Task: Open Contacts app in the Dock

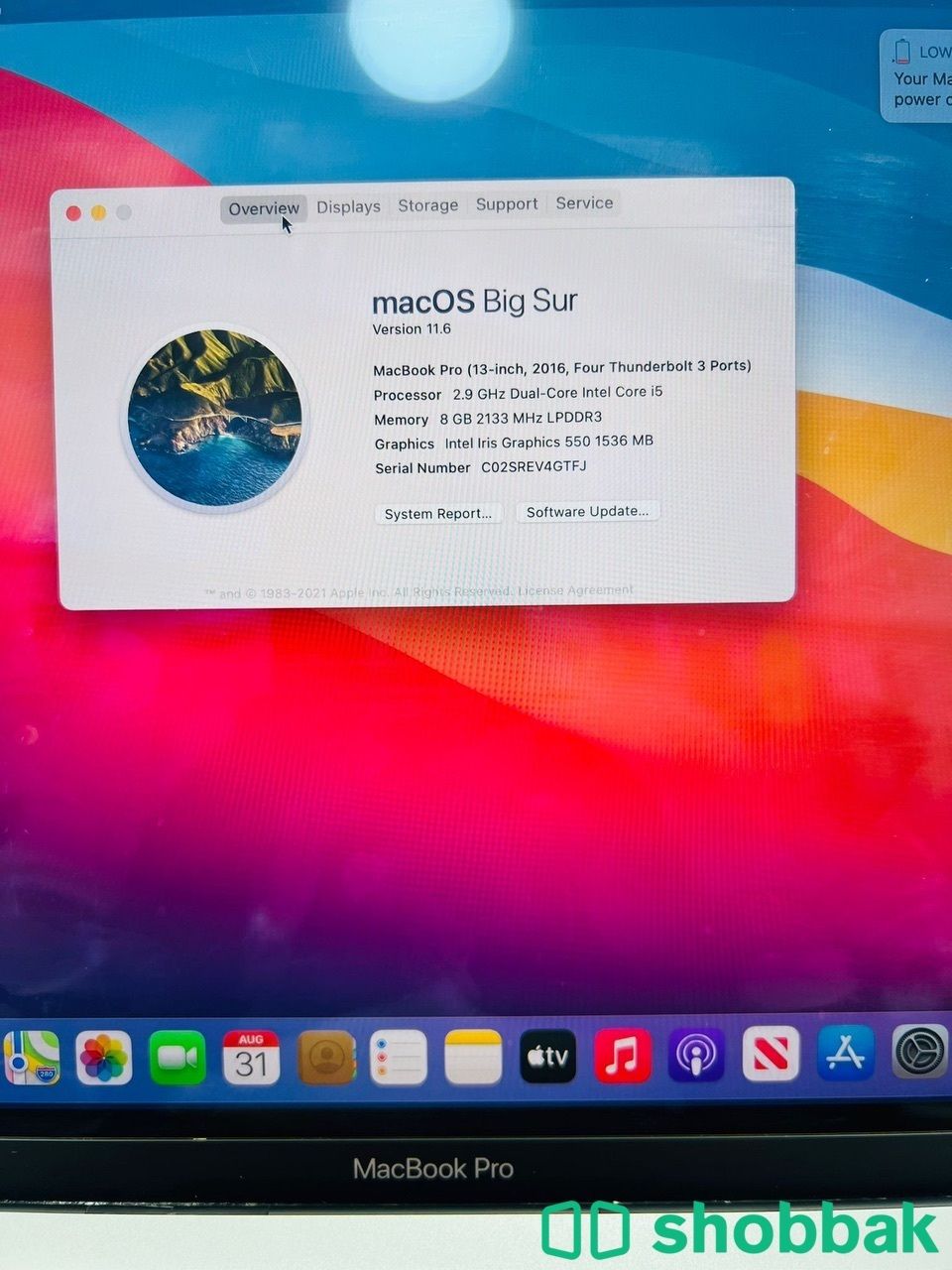Action: [x=326, y=1058]
